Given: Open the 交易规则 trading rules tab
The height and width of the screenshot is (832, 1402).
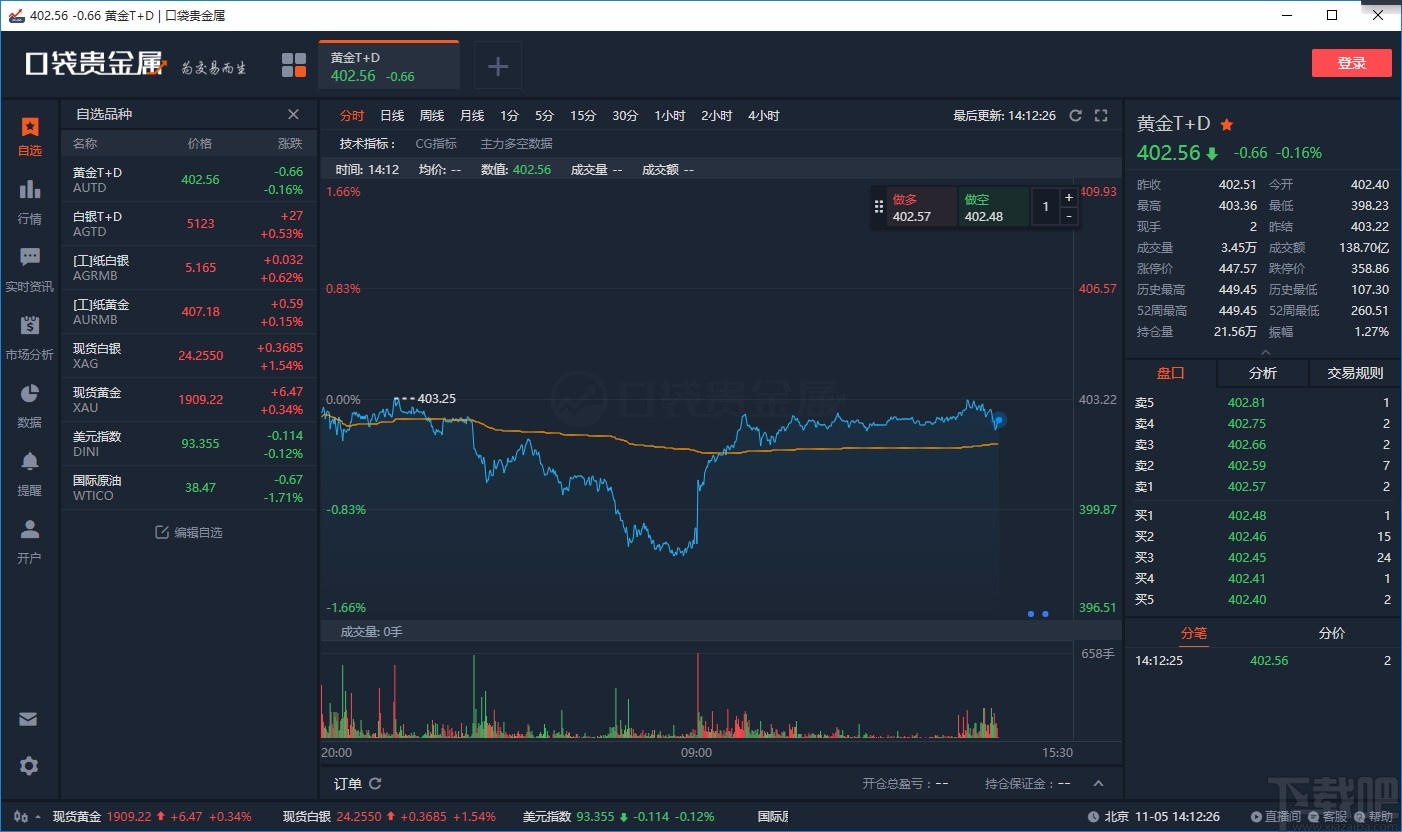Looking at the screenshot, I should (x=1353, y=372).
